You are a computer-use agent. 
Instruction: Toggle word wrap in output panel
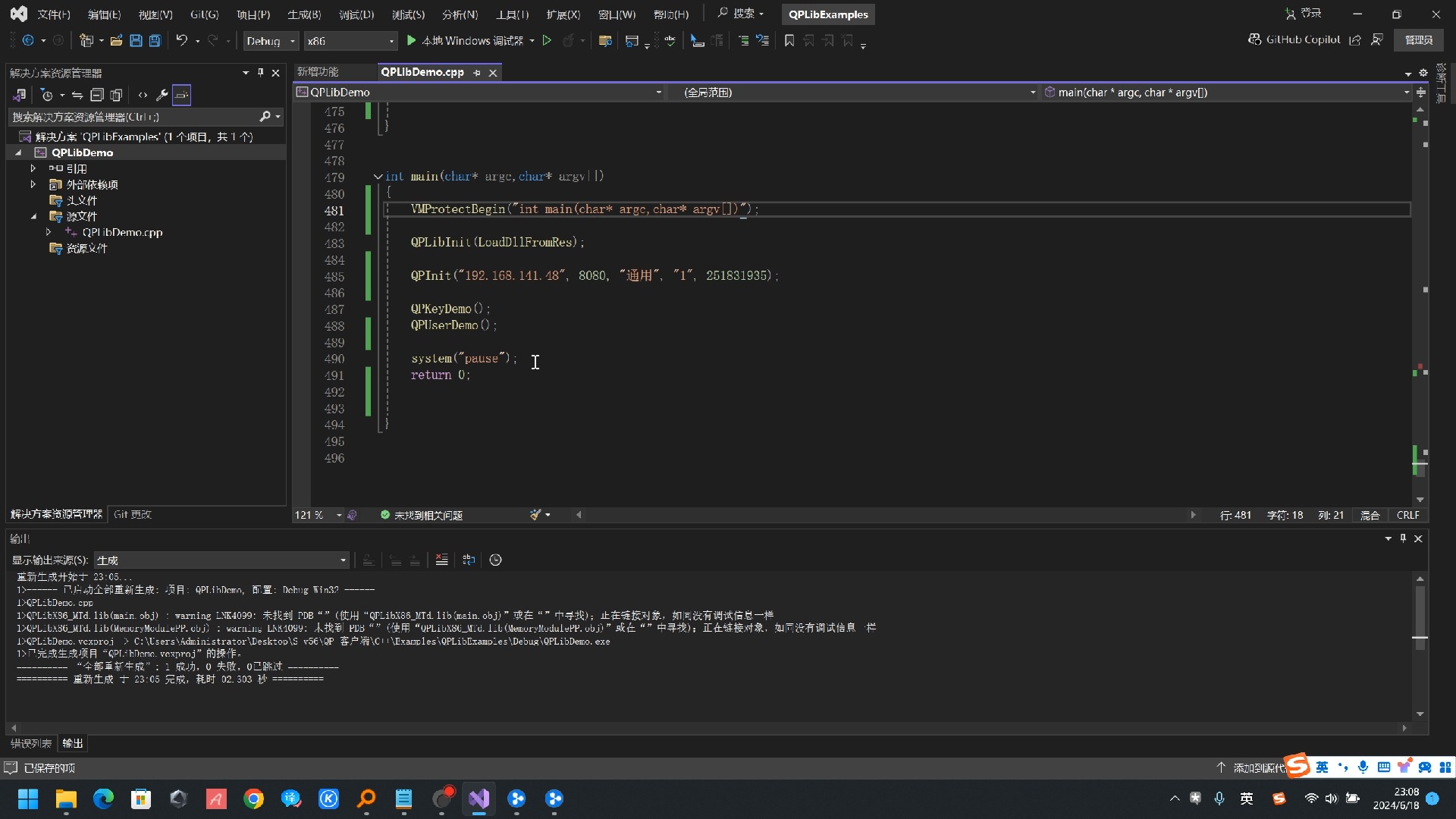click(469, 560)
